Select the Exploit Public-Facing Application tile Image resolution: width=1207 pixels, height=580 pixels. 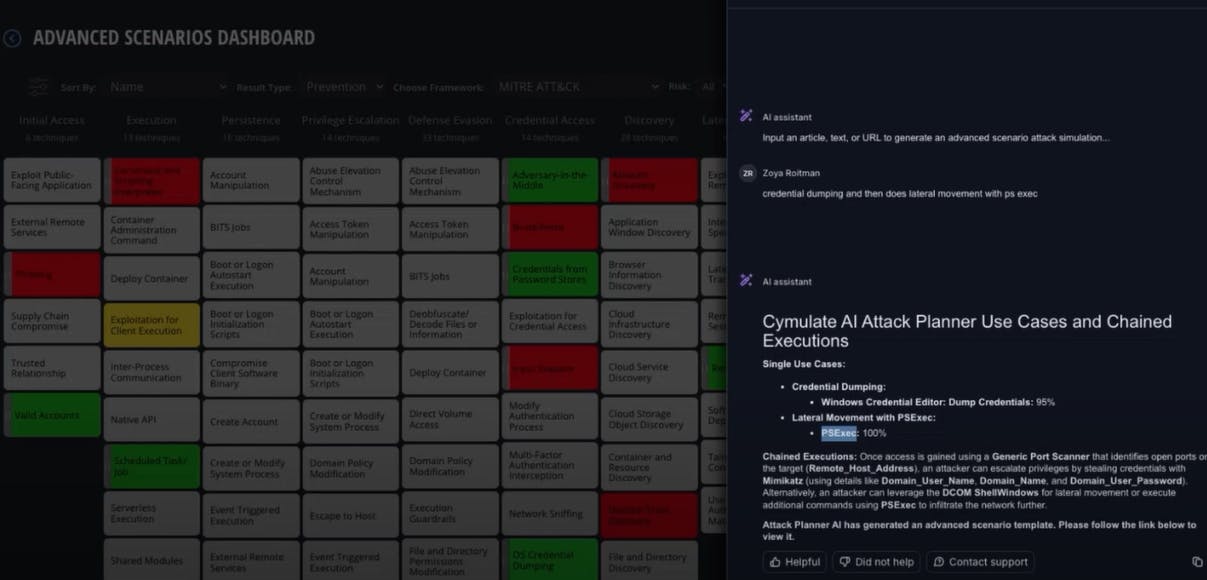point(52,180)
